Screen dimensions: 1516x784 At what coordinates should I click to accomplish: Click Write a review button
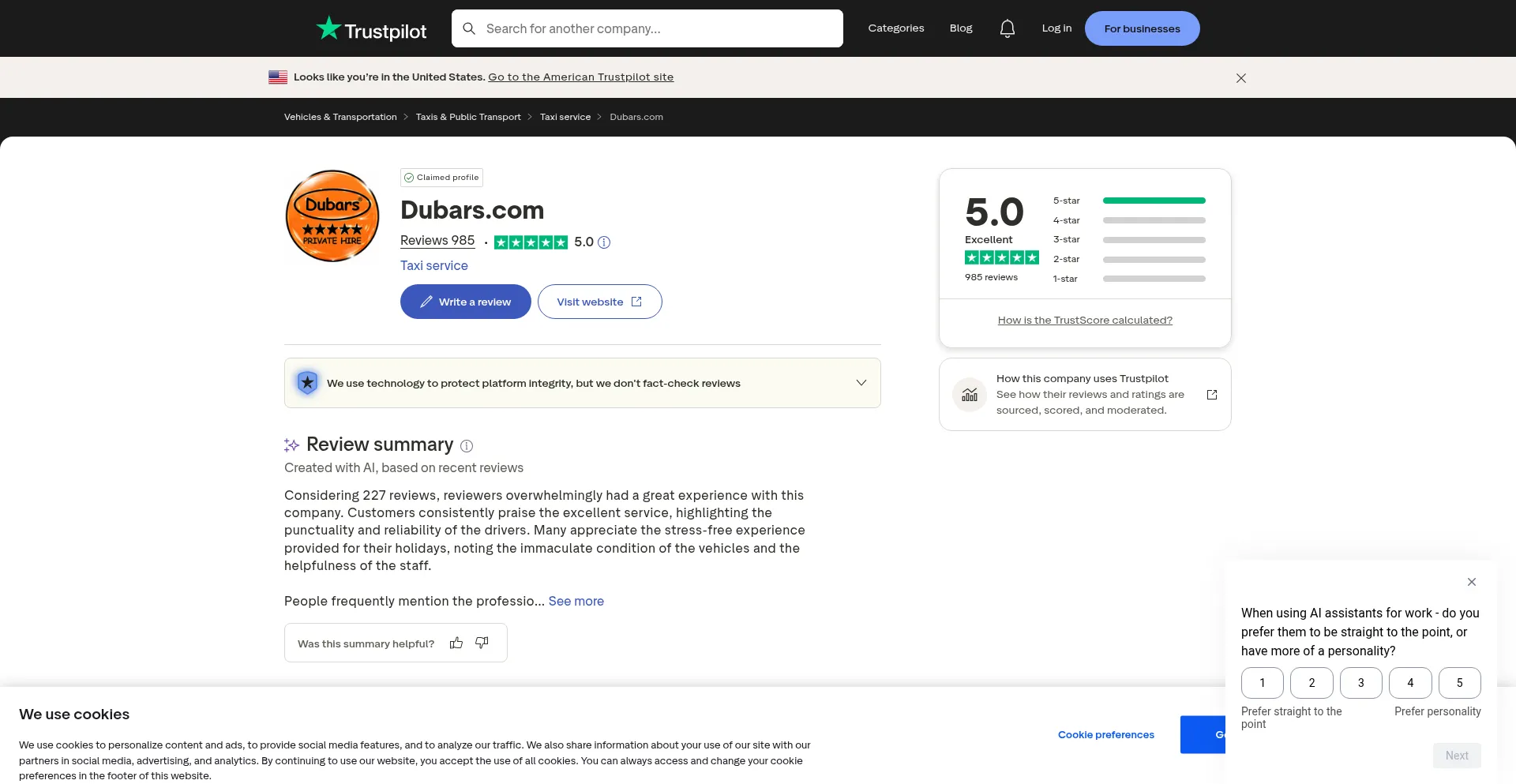point(466,302)
